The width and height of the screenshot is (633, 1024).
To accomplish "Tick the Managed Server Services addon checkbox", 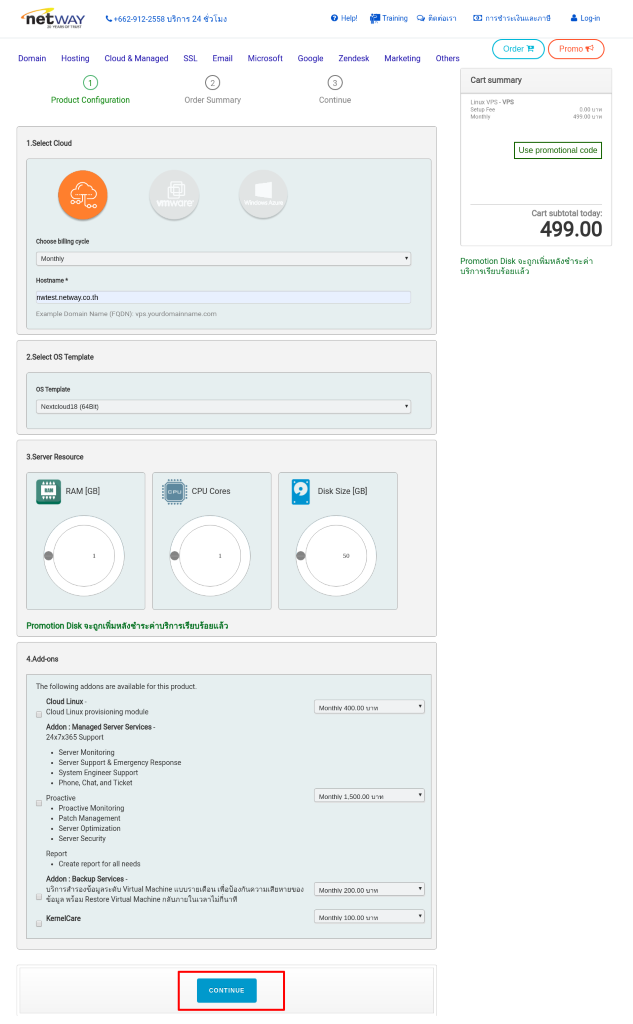I will pyautogui.click(x=39, y=802).
